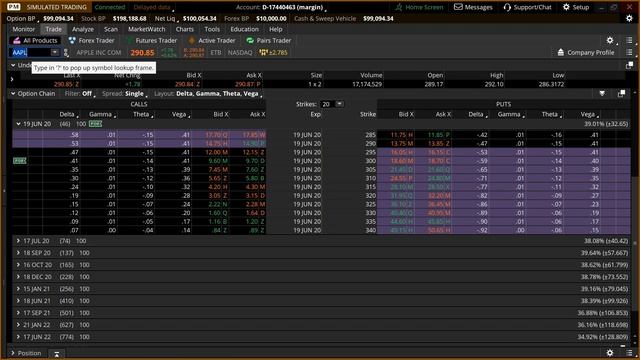The width and height of the screenshot is (640, 360).
Task: Open Company Profile for Apple
Action: (586, 53)
